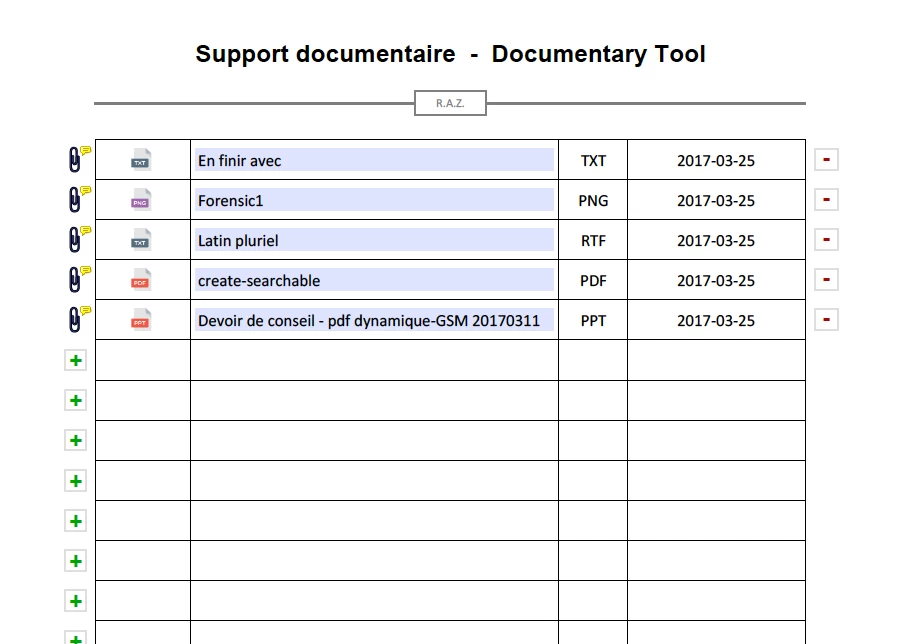Click the 2017-03-25 date in the Devoir de conseil row

[715, 320]
